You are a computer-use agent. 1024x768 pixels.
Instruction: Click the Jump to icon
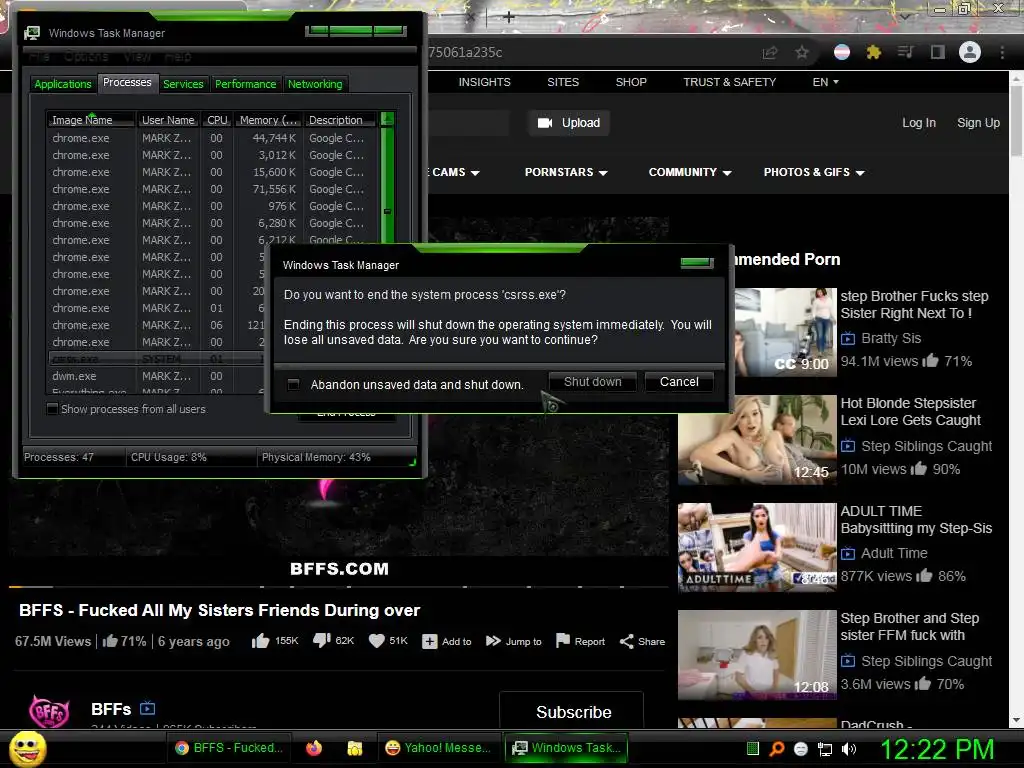tap(493, 641)
